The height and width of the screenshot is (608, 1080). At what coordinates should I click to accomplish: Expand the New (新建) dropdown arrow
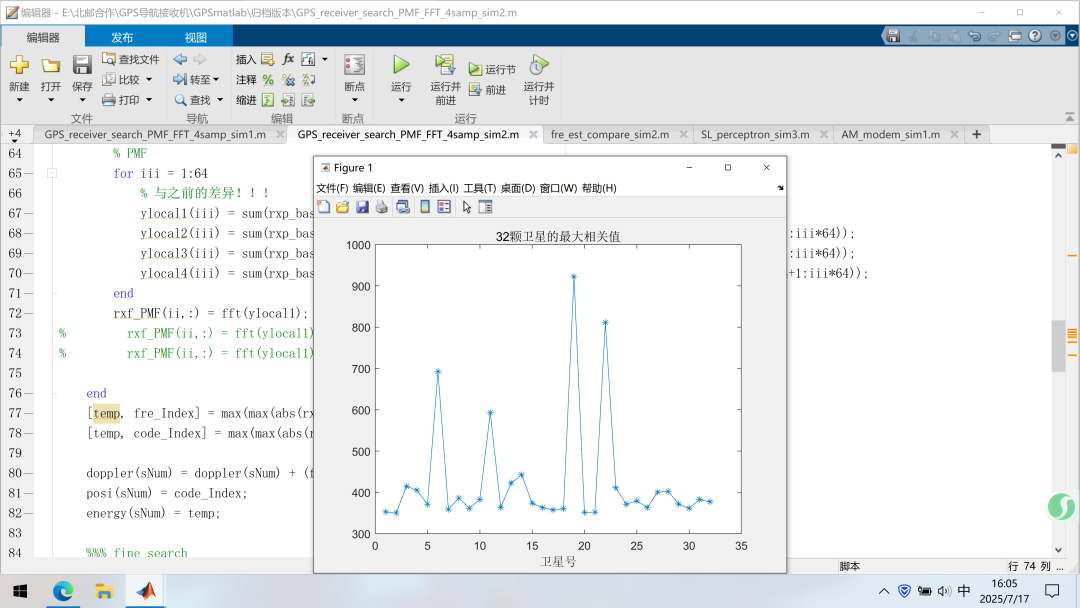tap(19, 100)
